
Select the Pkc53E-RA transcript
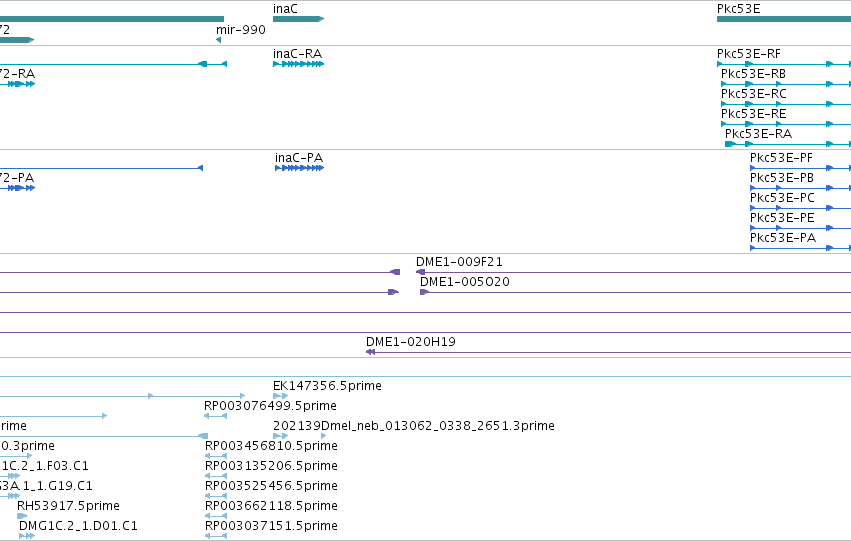pyautogui.click(x=788, y=144)
